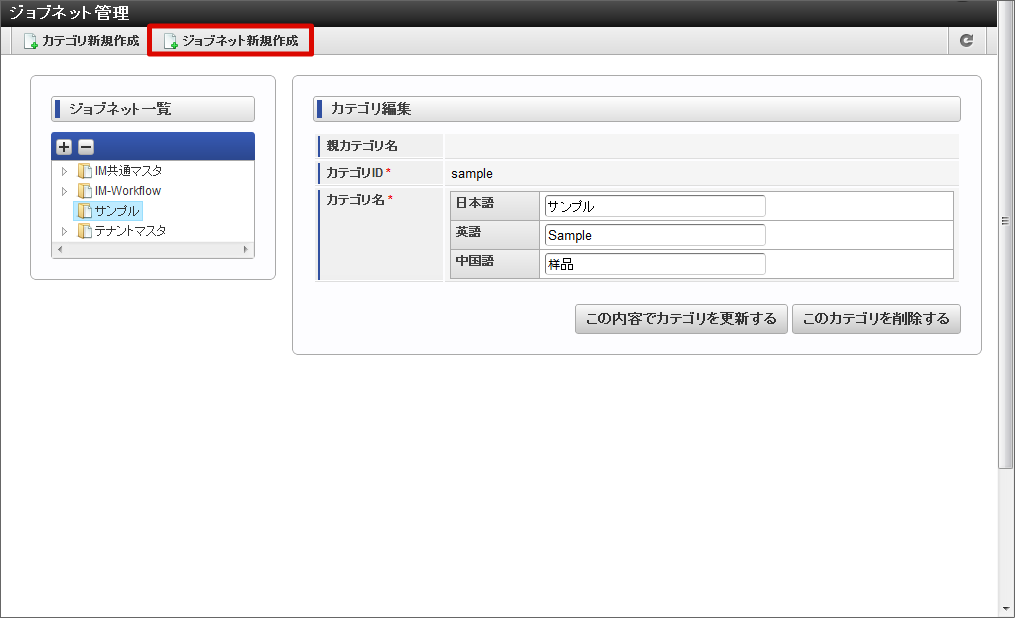Click the カテゴリ名 label
The width and height of the screenshot is (1015, 618).
pos(355,200)
